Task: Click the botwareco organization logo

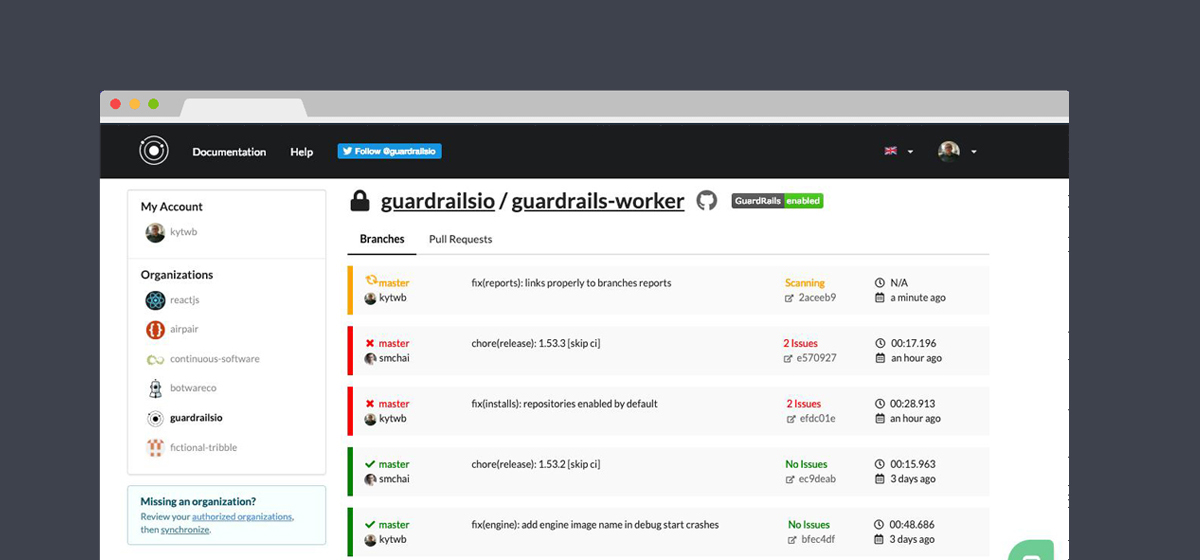Action: click(x=155, y=388)
